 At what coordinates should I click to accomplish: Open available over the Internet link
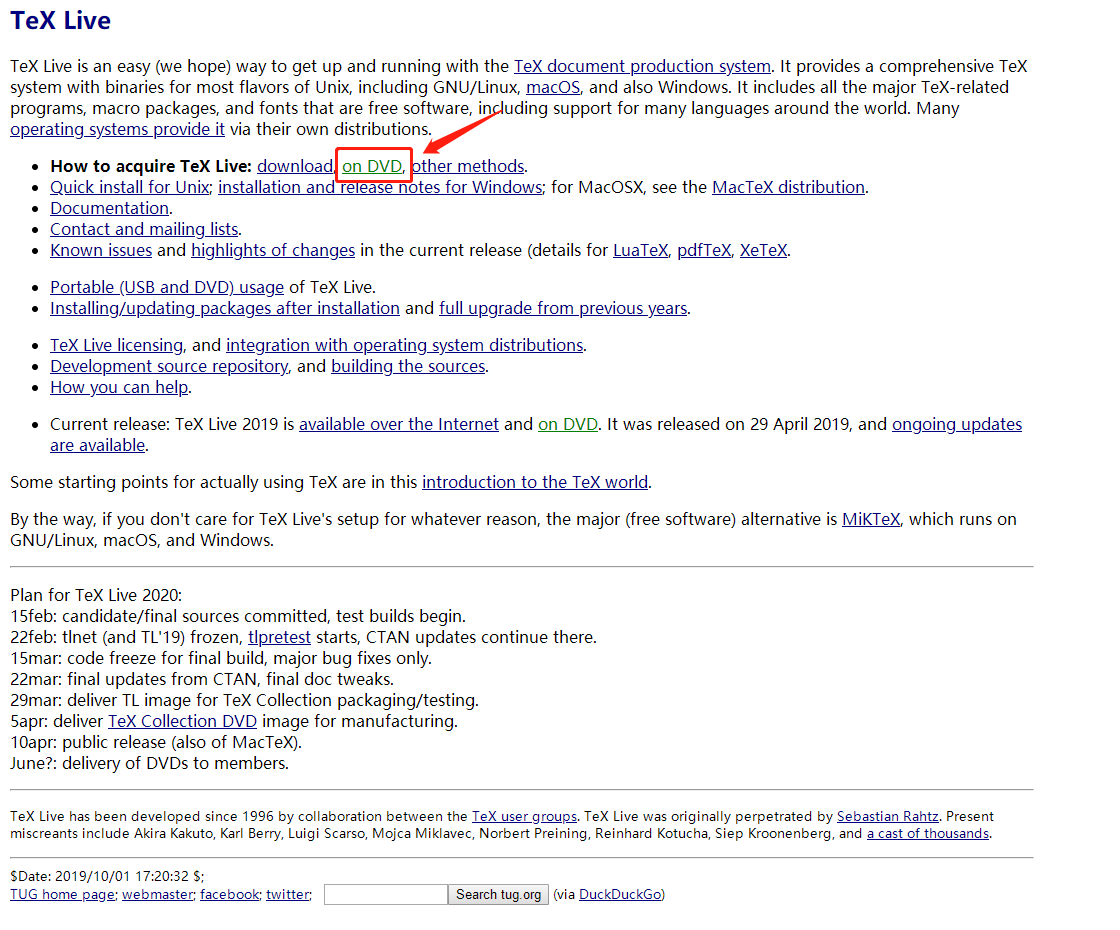pos(399,424)
